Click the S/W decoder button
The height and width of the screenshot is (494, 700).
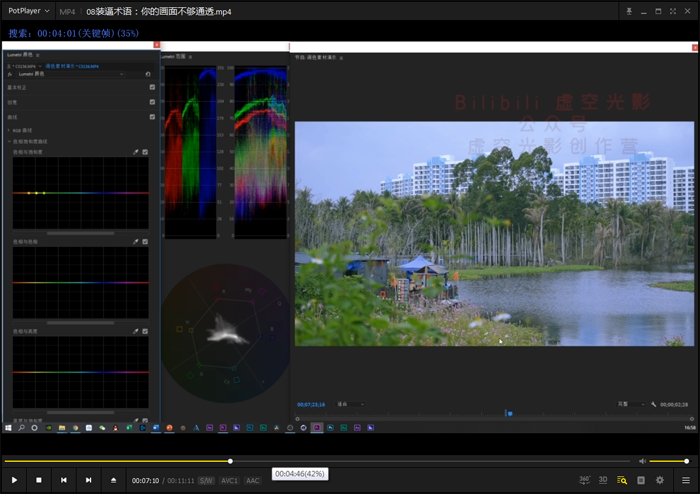(x=205, y=481)
